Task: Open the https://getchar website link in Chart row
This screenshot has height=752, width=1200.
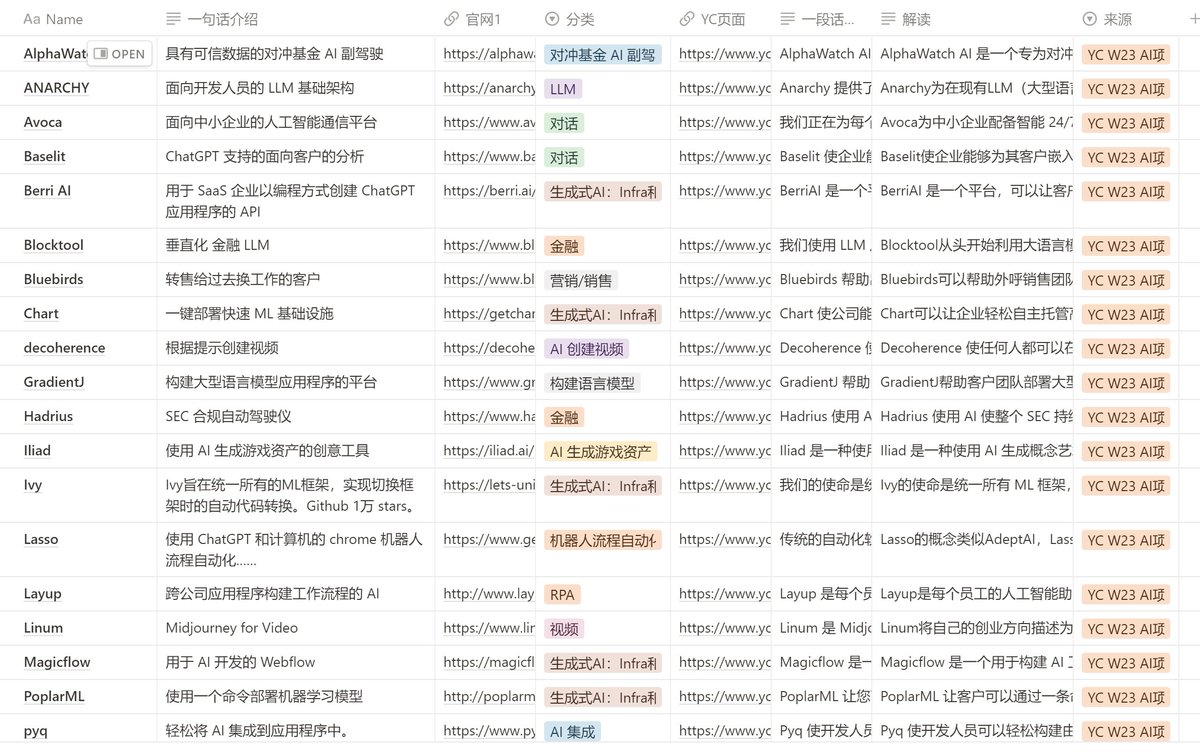Action: click(489, 313)
